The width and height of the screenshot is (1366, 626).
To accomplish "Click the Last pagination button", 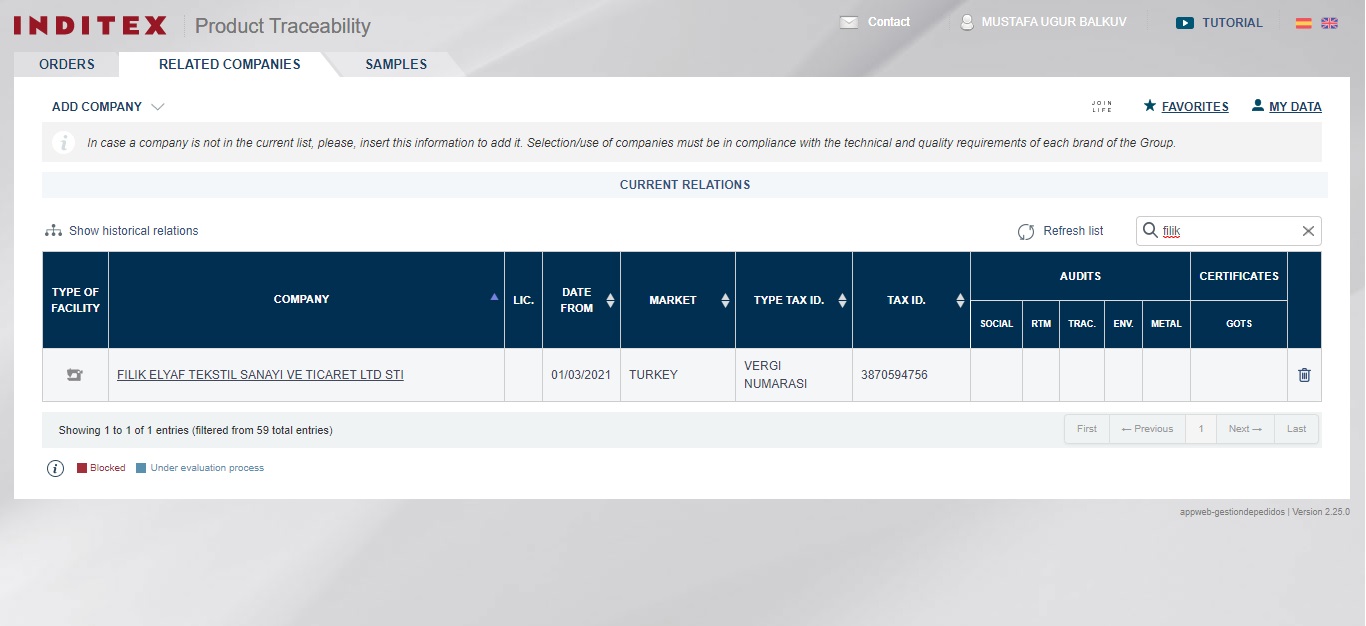I will pyautogui.click(x=1297, y=429).
